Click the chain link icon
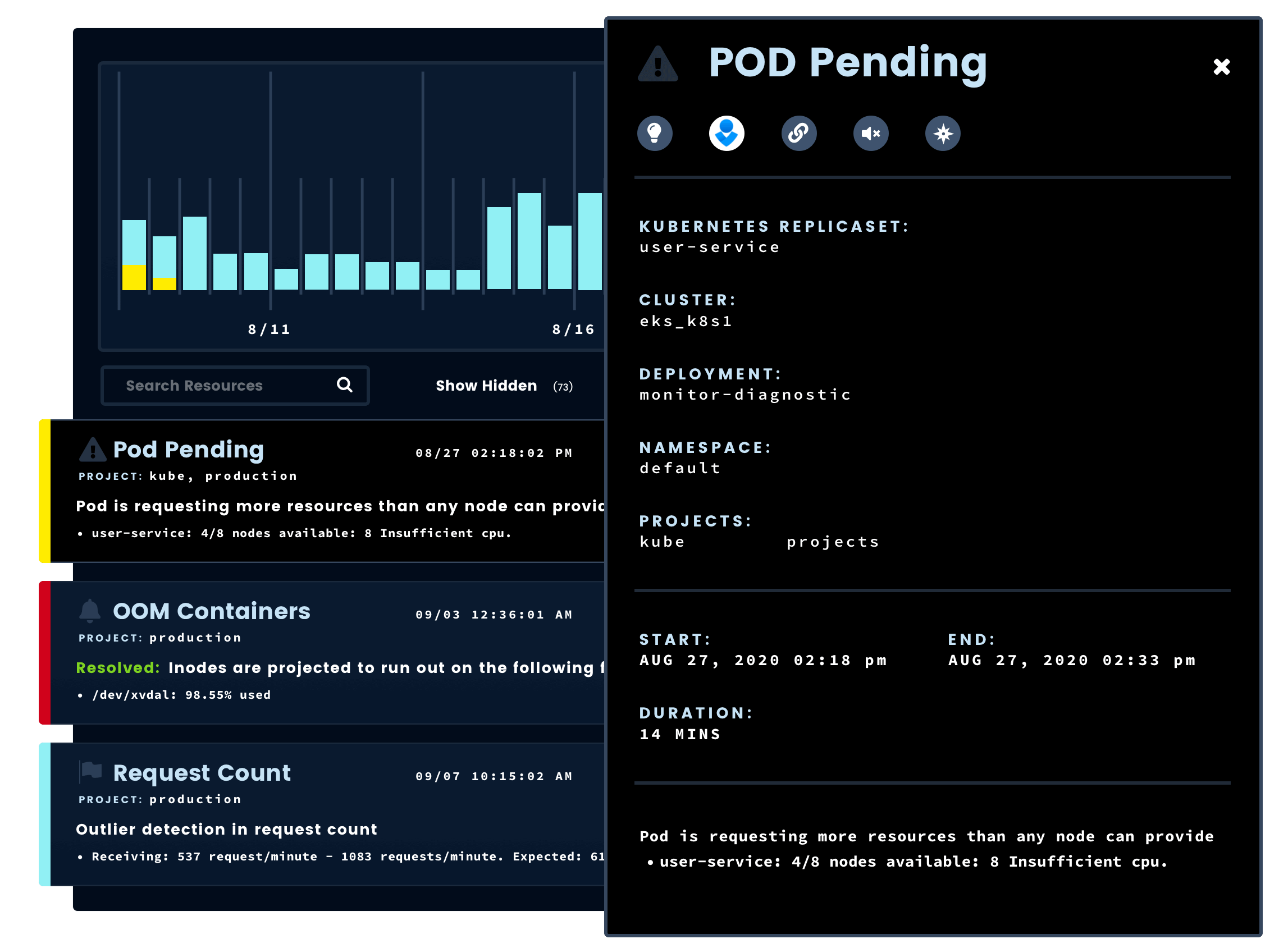Image resolution: width=1288 pixels, height=948 pixels. (798, 133)
